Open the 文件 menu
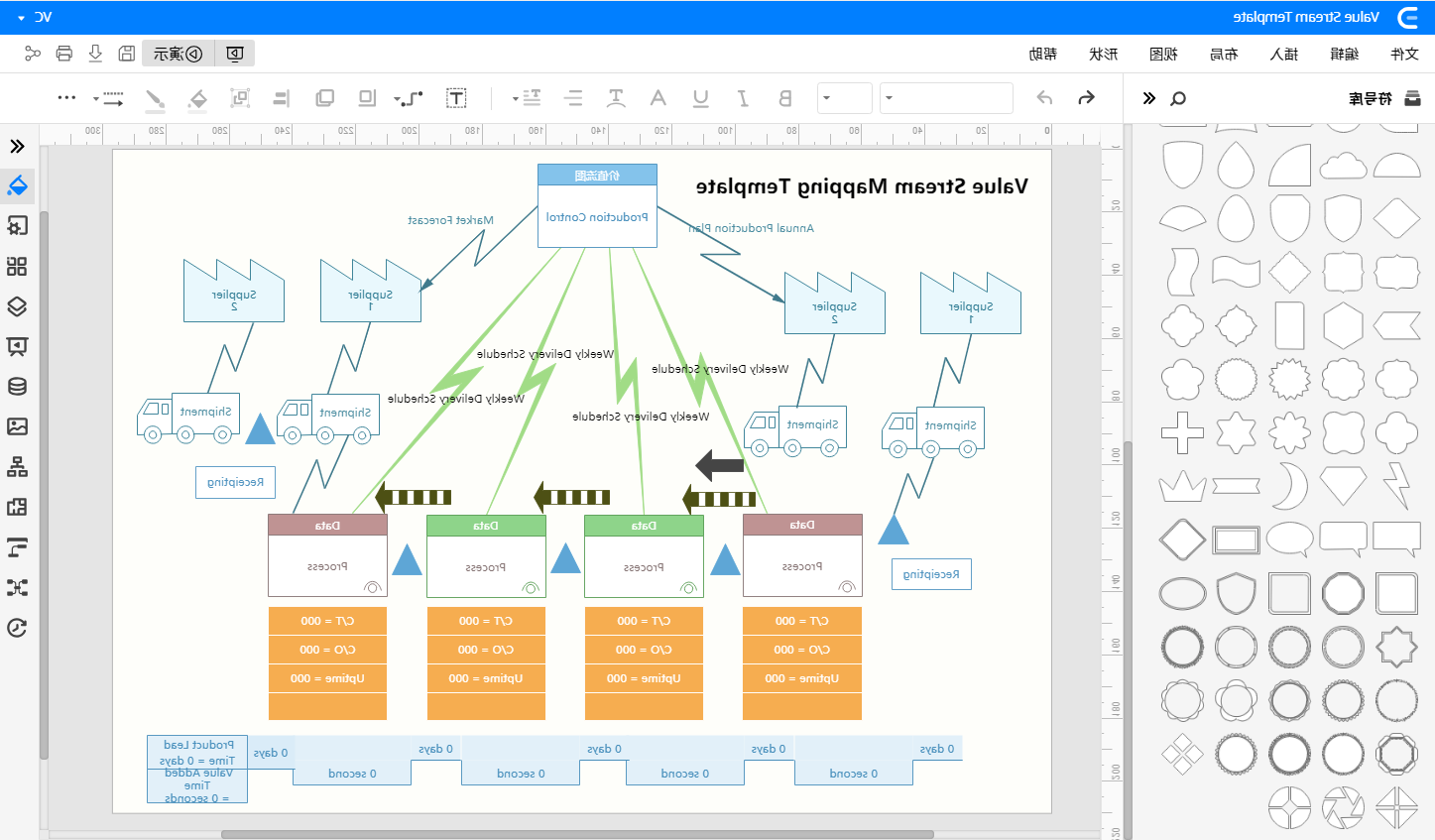This screenshot has height=840, width=1435. pyautogui.click(x=1404, y=54)
